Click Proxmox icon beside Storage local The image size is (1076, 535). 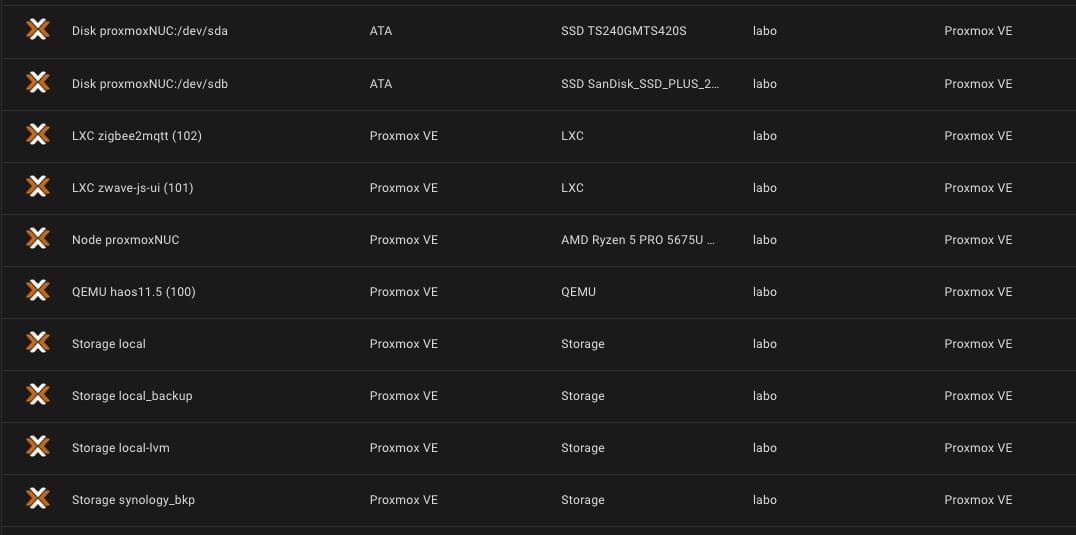[38, 343]
